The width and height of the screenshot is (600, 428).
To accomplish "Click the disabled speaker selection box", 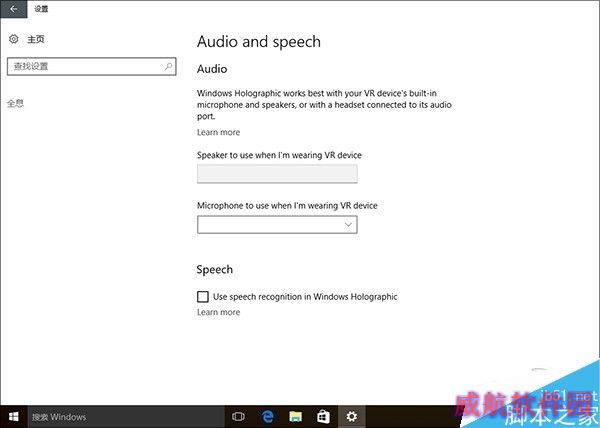I will [x=277, y=174].
